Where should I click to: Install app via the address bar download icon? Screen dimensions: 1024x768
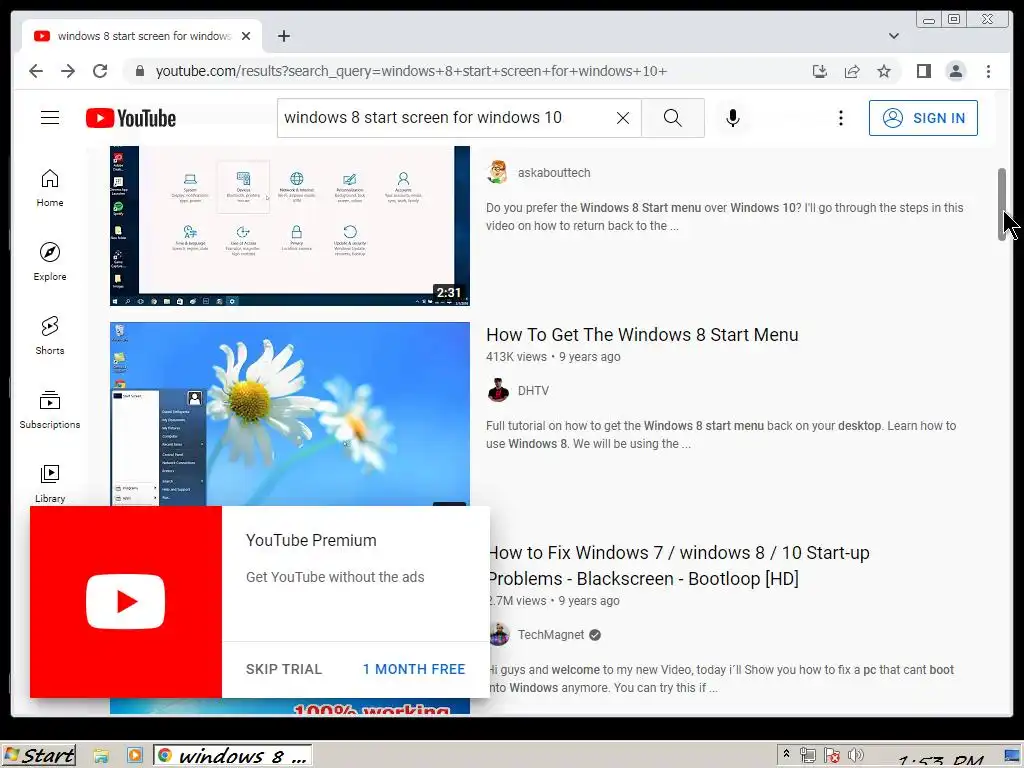click(x=820, y=71)
